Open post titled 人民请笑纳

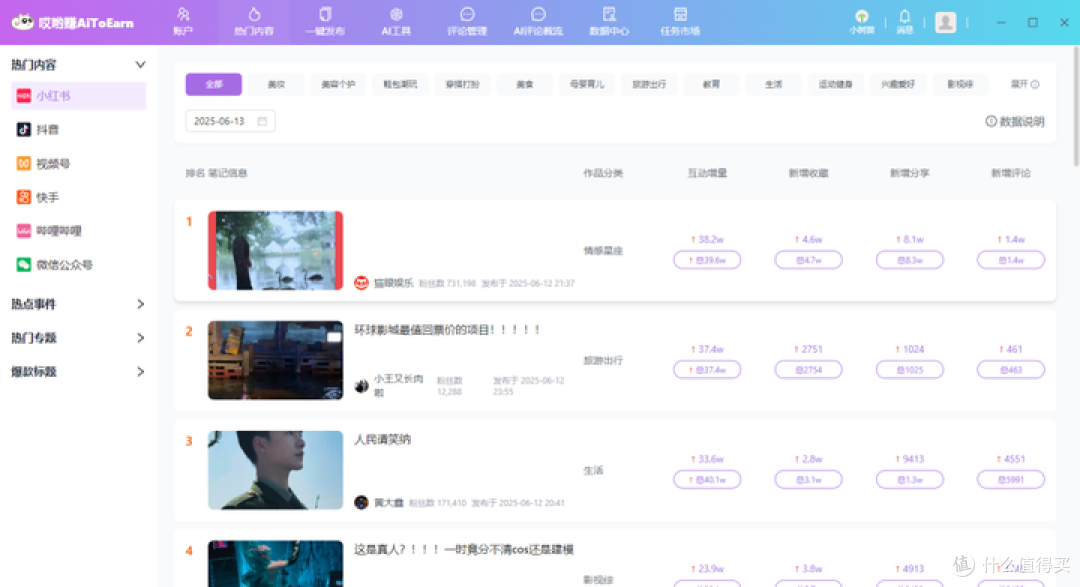point(382,440)
